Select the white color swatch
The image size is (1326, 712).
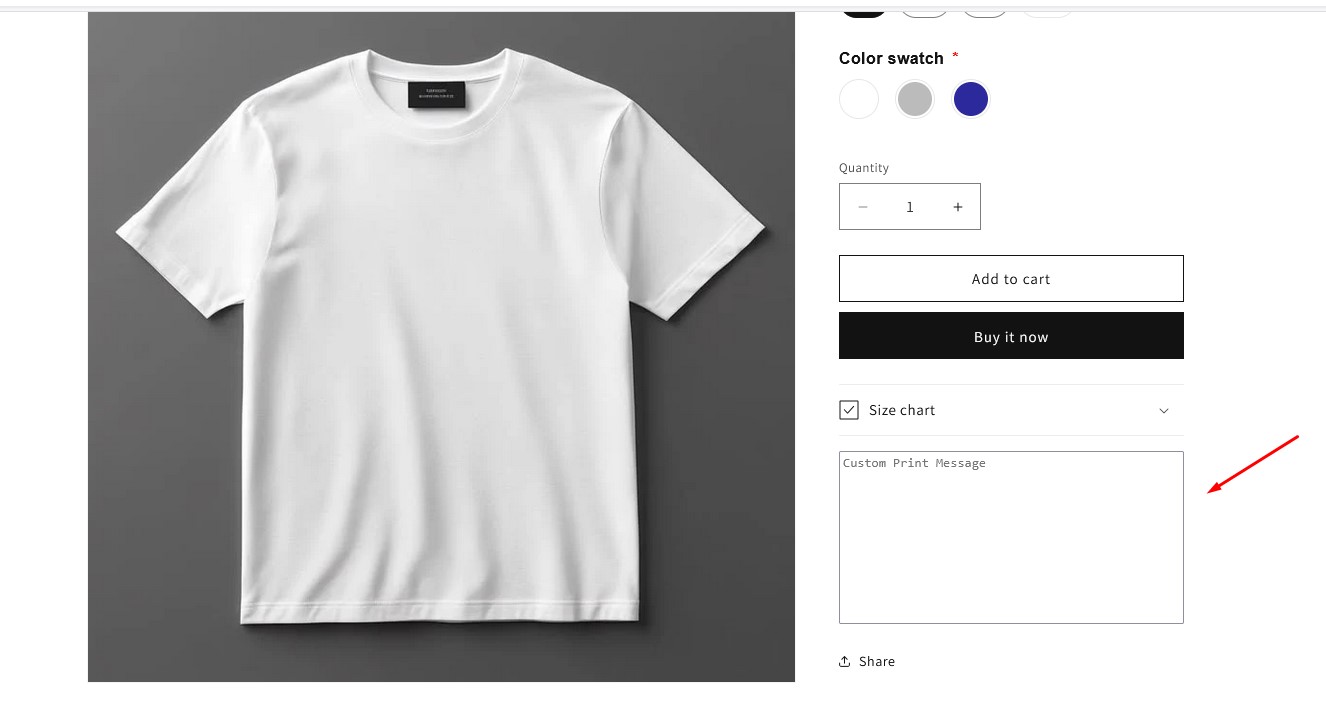858,98
